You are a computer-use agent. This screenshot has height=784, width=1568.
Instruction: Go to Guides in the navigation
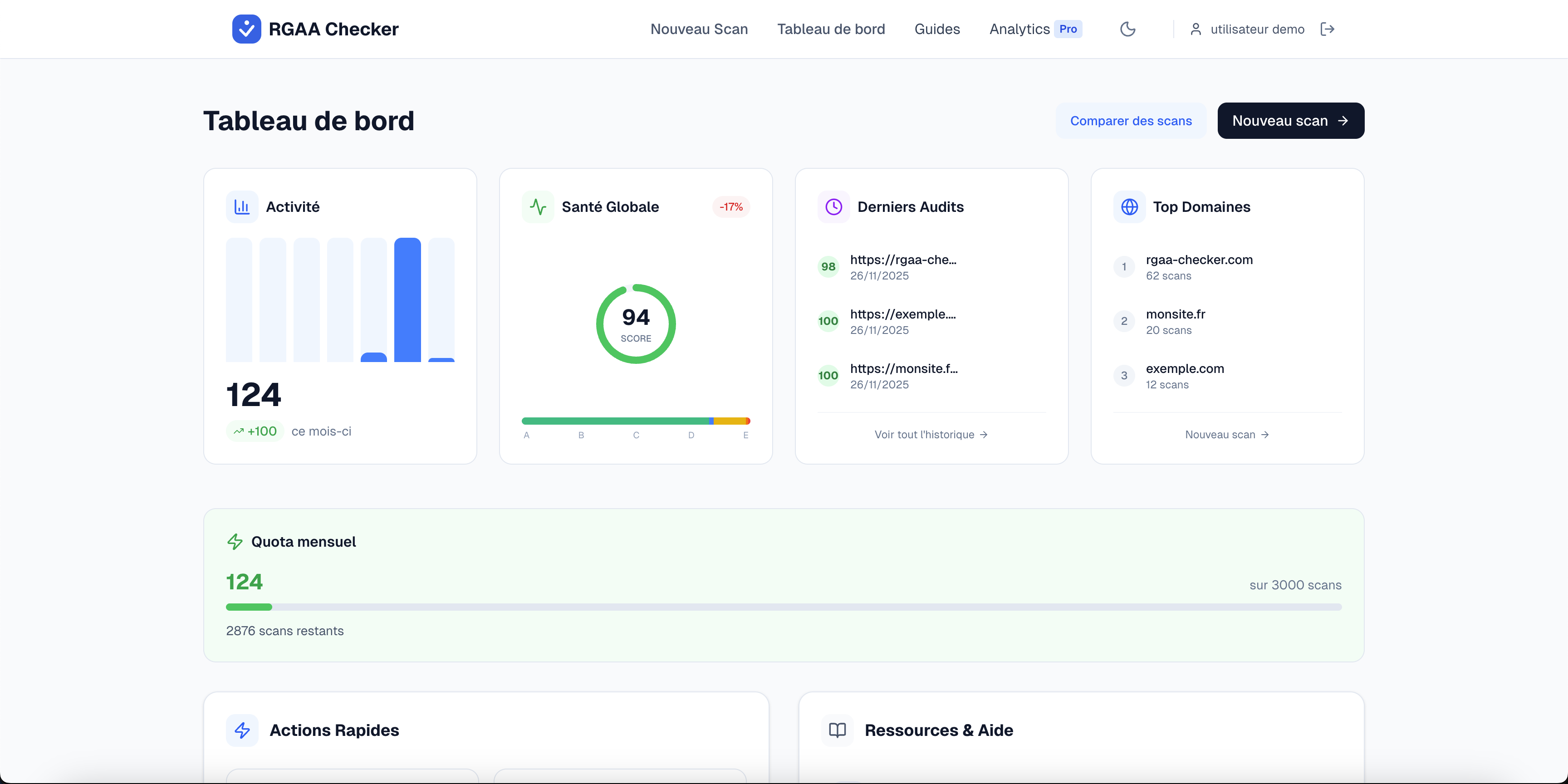click(x=937, y=29)
